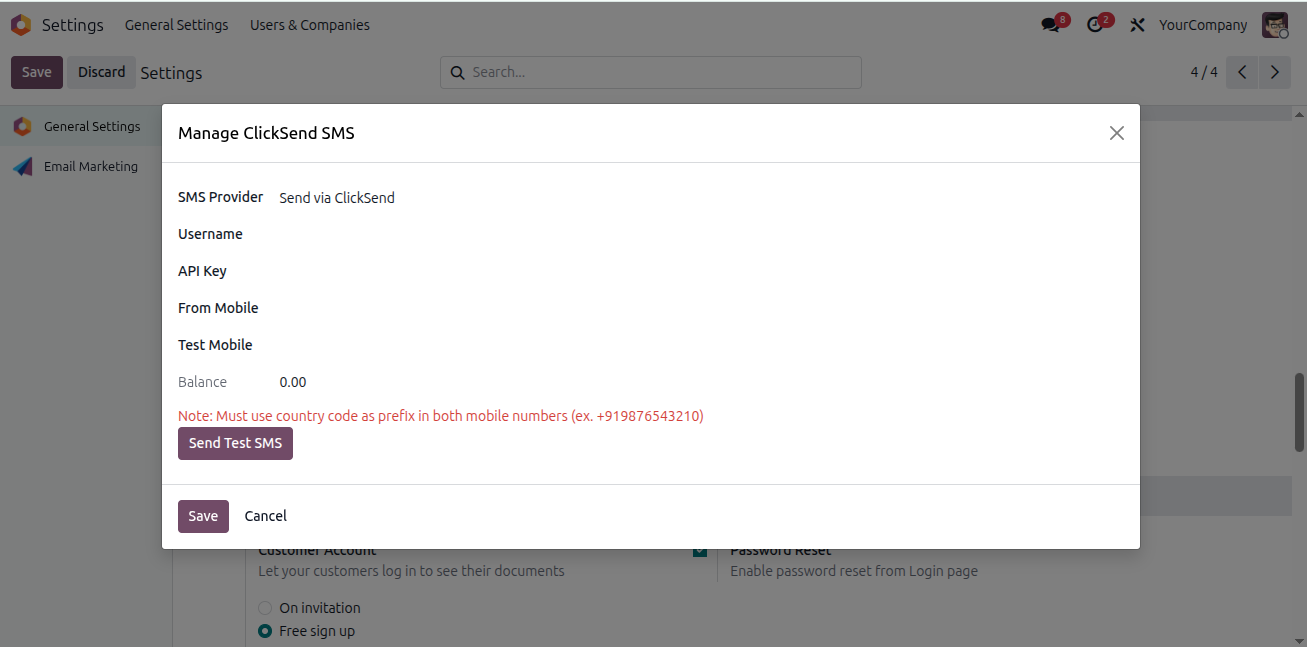Click the Discard button
Viewport: 1307px width, 647px height.
(101, 72)
